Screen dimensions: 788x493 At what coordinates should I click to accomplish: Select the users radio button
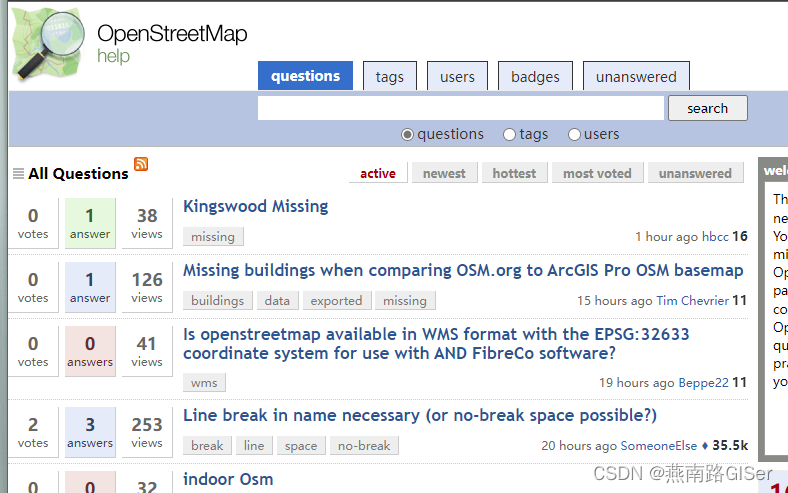click(574, 135)
